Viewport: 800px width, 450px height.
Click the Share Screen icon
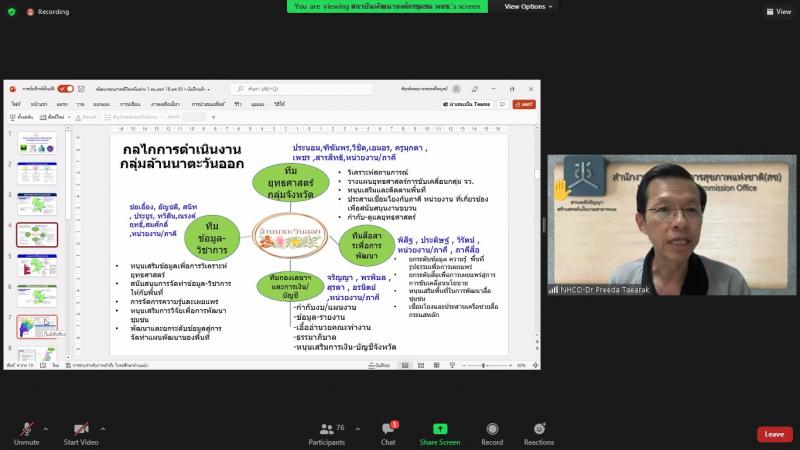[440, 429]
